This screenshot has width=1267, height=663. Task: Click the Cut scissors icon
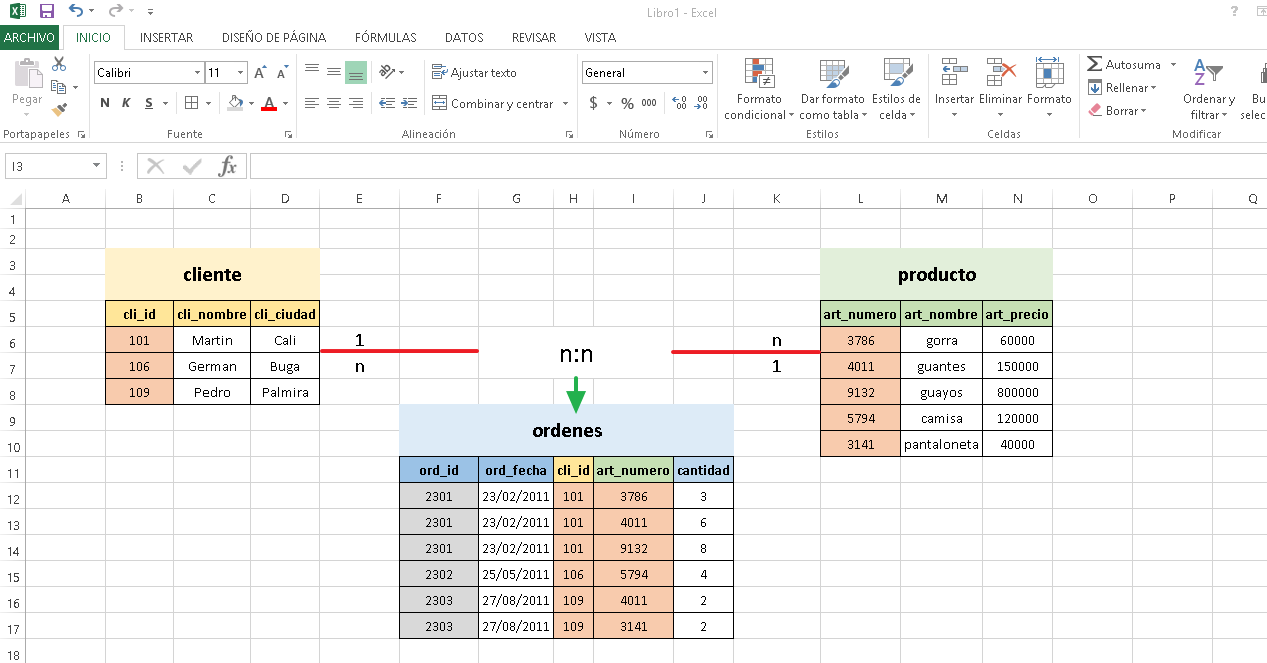tap(59, 65)
